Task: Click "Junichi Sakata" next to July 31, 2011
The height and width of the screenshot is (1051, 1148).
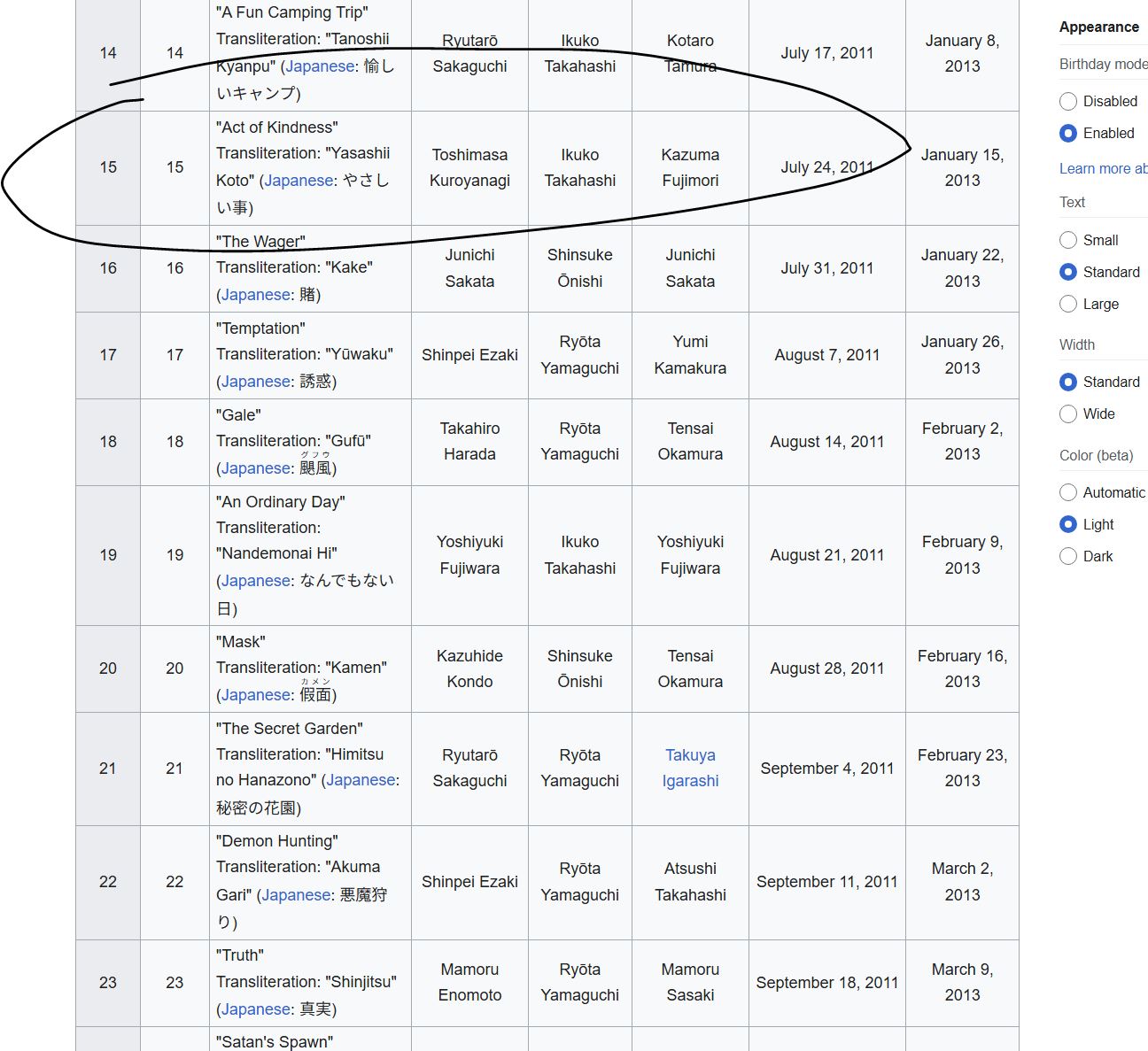Action: pyautogui.click(x=690, y=268)
